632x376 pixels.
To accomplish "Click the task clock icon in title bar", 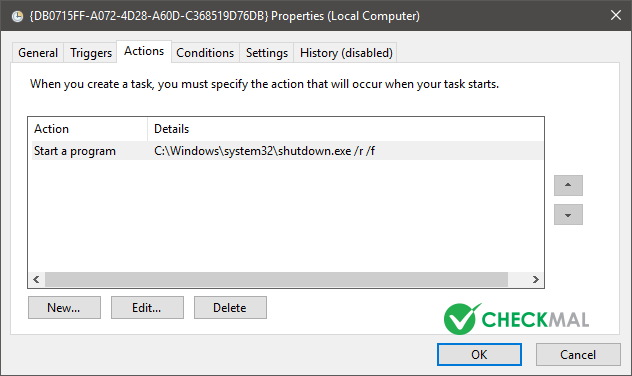I will [17, 17].
